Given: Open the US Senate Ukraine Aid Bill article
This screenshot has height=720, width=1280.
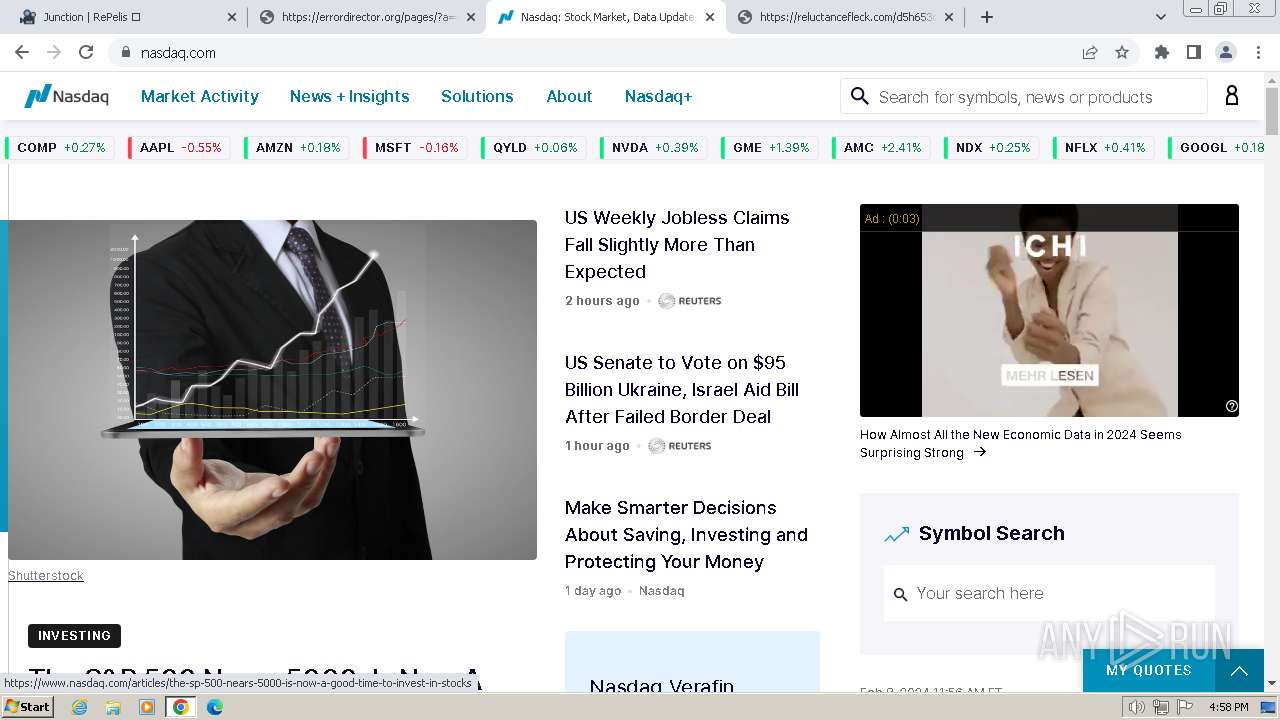Looking at the screenshot, I should 682,389.
